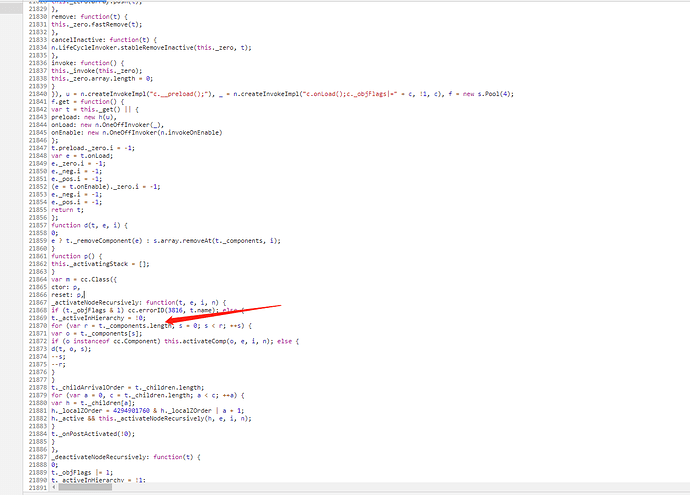Click 'onLoad: new n.OneOffInvoker(_),' line
This screenshot has height=495, width=690.
point(107,125)
